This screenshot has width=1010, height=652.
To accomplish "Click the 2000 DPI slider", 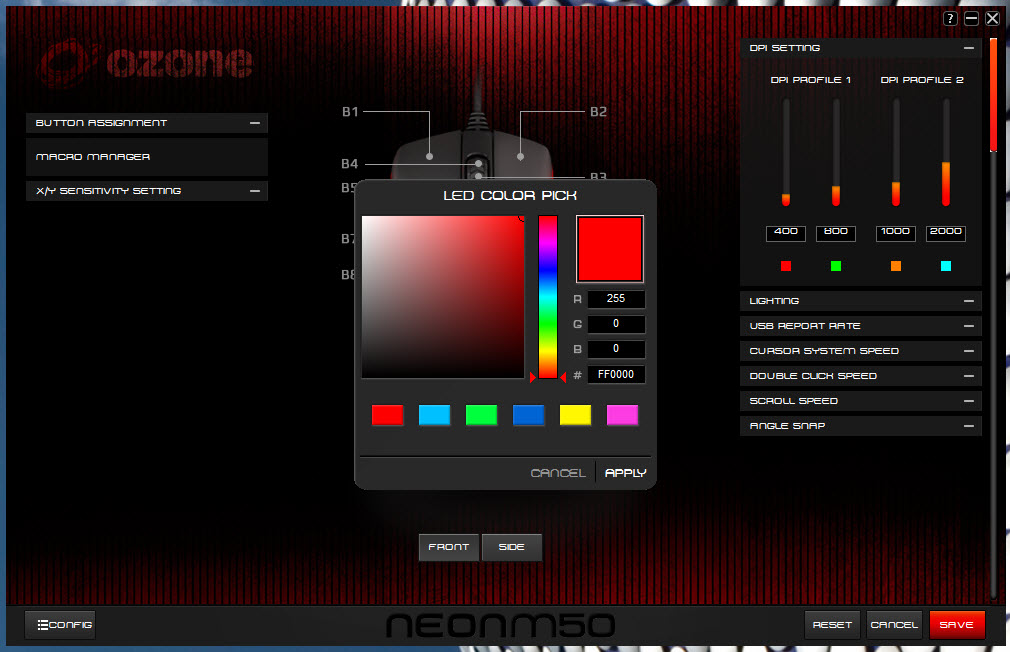I will pyautogui.click(x=946, y=153).
